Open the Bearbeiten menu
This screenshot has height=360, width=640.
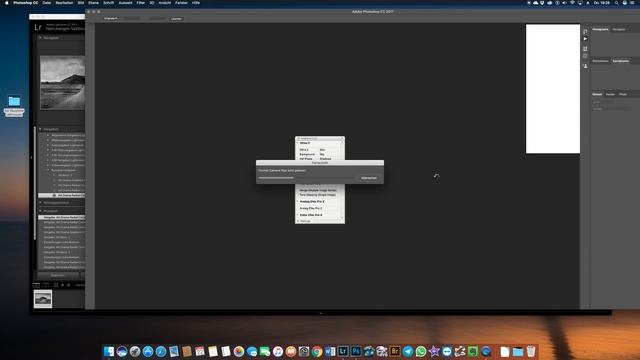pos(64,3)
